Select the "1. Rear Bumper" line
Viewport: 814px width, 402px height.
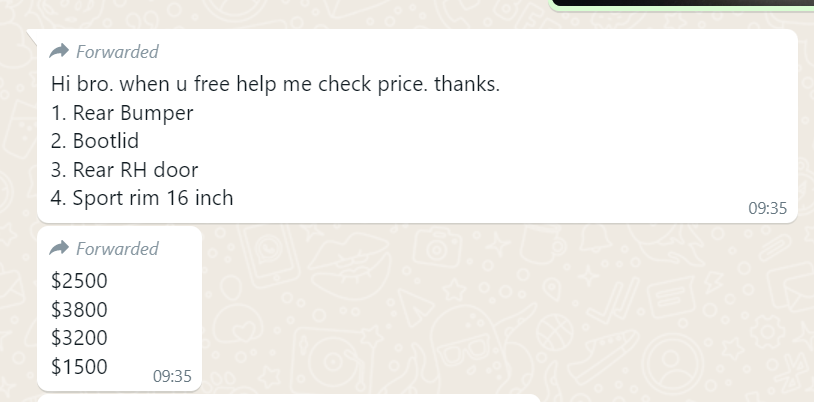pos(122,113)
